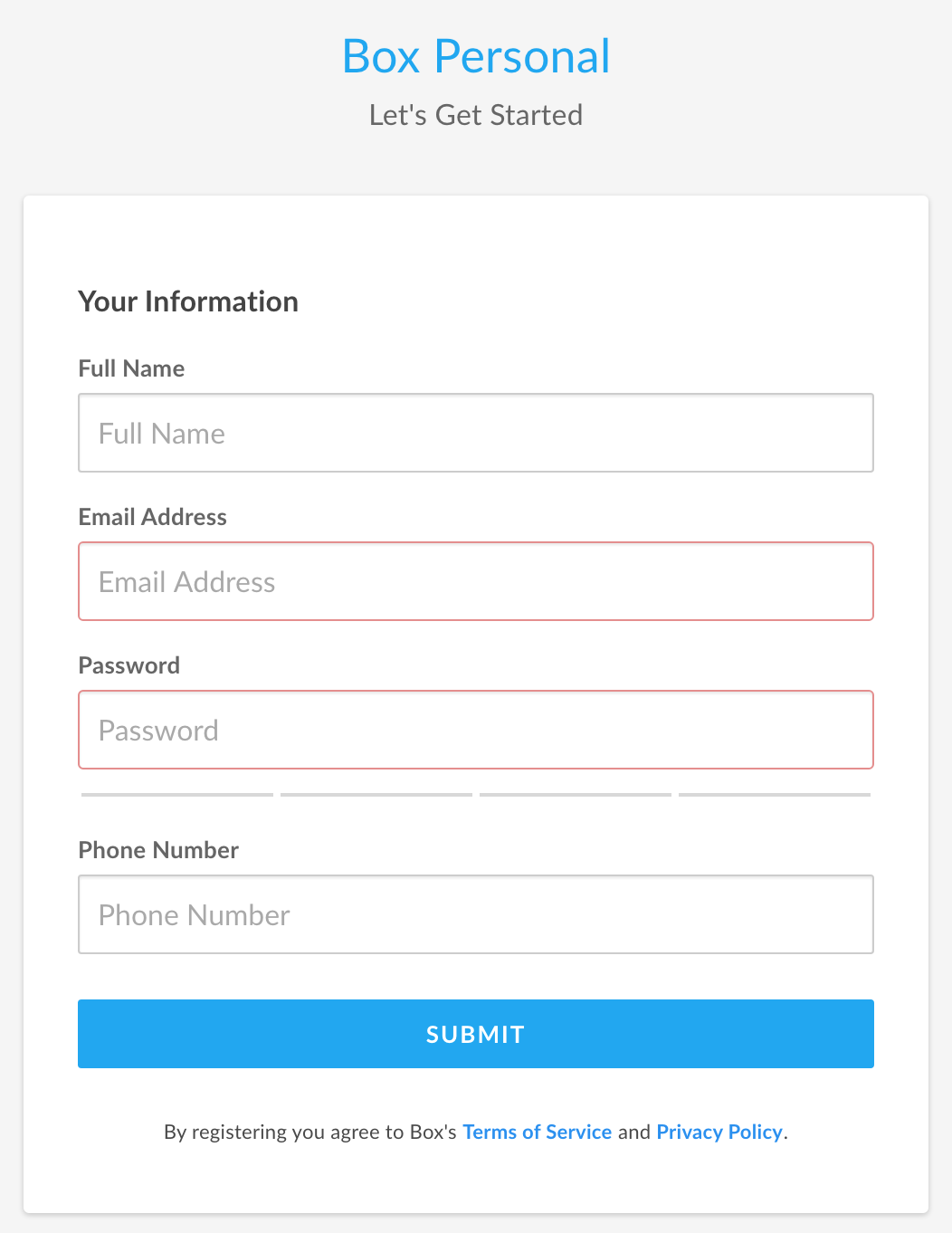
Task: Focus the Email Address text box
Action: (x=476, y=581)
